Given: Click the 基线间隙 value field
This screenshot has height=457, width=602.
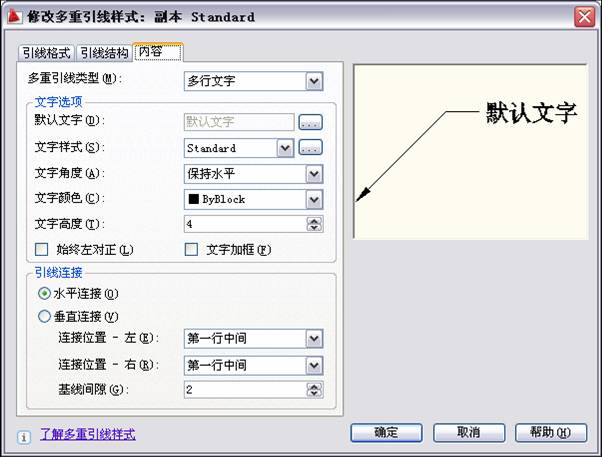Looking at the screenshot, I should click(245, 390).
